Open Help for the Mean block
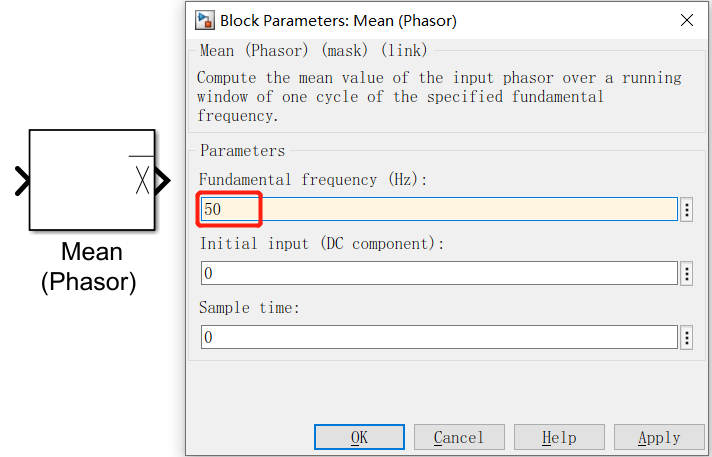Viewport: 712px width, 457px height. 559,437
